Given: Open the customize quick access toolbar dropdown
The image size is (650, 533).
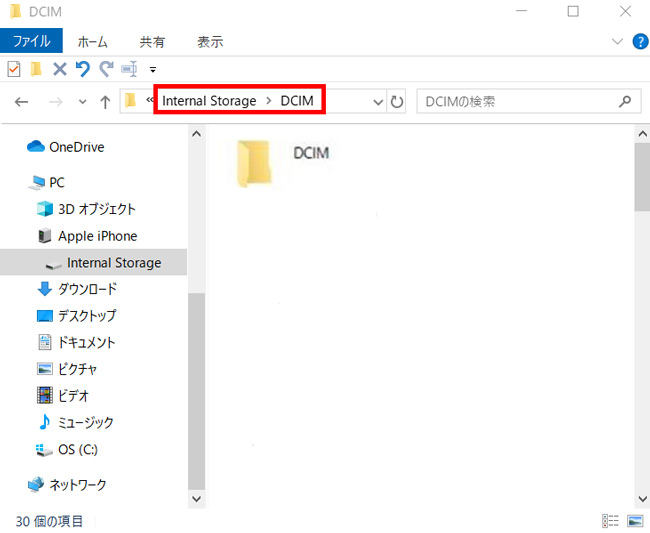Looking at the screenshot, I should 153,70.
